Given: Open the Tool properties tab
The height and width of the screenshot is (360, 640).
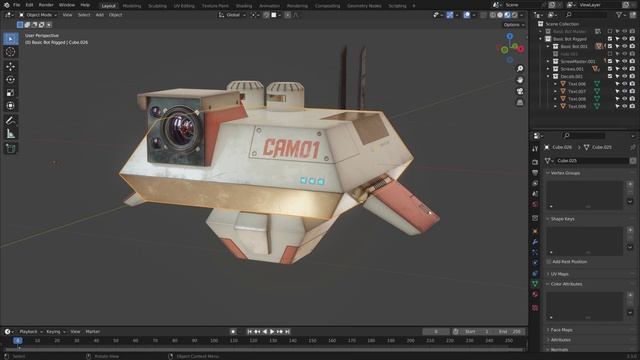Looking at the screenshot, I should tap(535, 149).
